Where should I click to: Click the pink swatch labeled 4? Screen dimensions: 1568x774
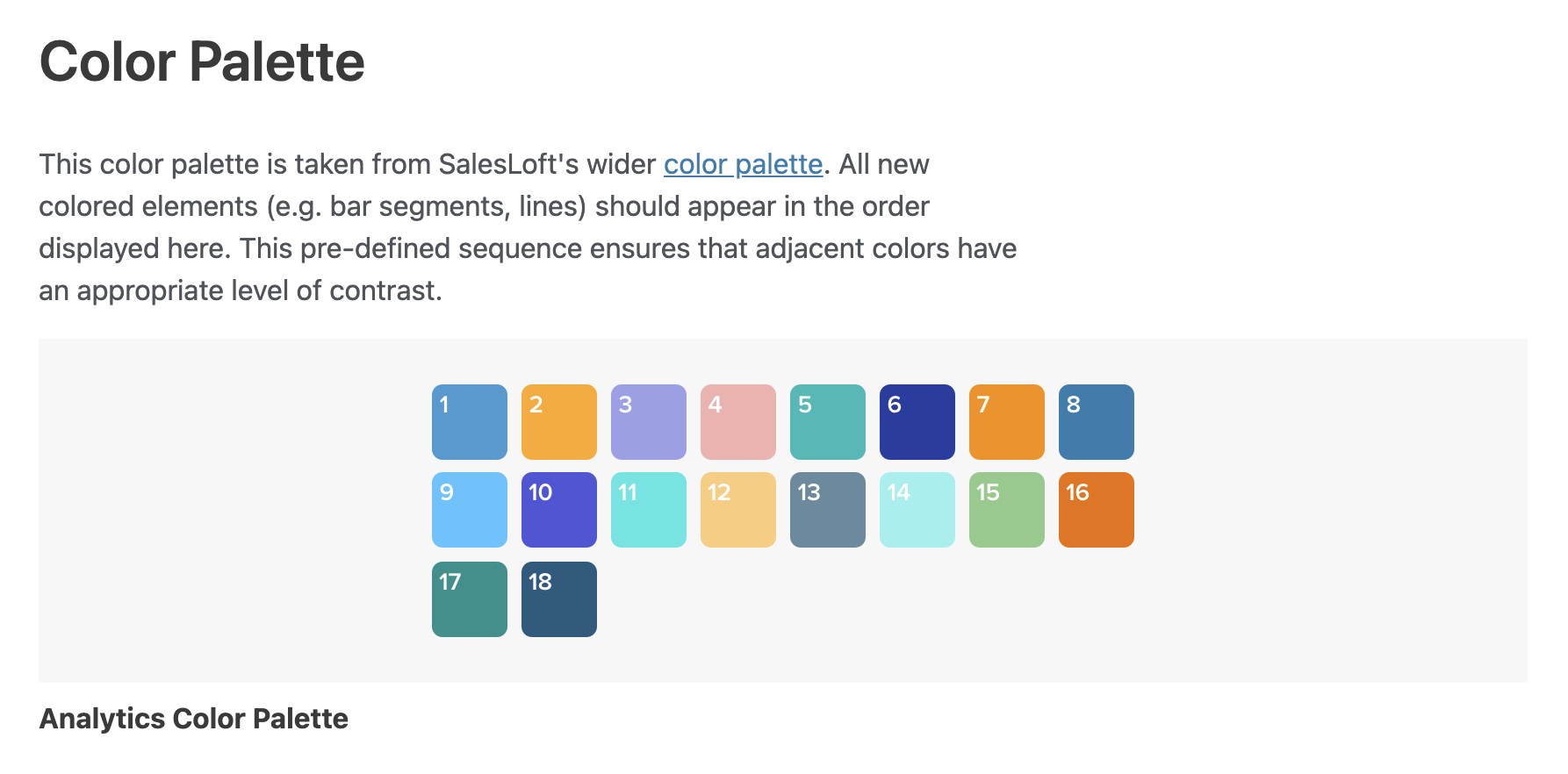[x=738, y=422]
